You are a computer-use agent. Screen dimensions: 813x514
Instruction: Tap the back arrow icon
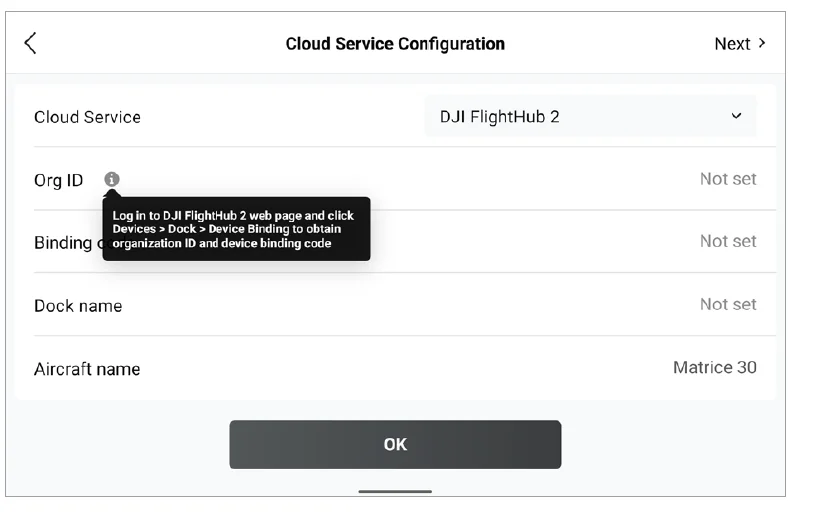[30, 43]
